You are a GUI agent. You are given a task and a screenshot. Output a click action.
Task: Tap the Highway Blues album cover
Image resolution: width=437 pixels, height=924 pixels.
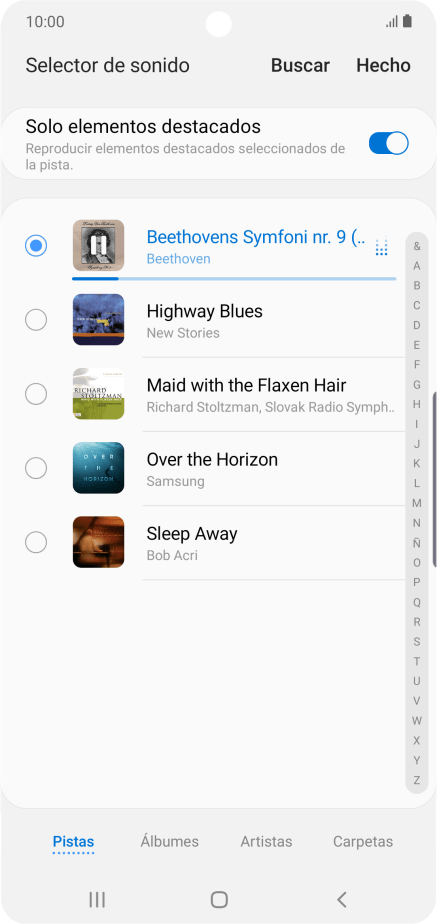click(x=98, y=319)
